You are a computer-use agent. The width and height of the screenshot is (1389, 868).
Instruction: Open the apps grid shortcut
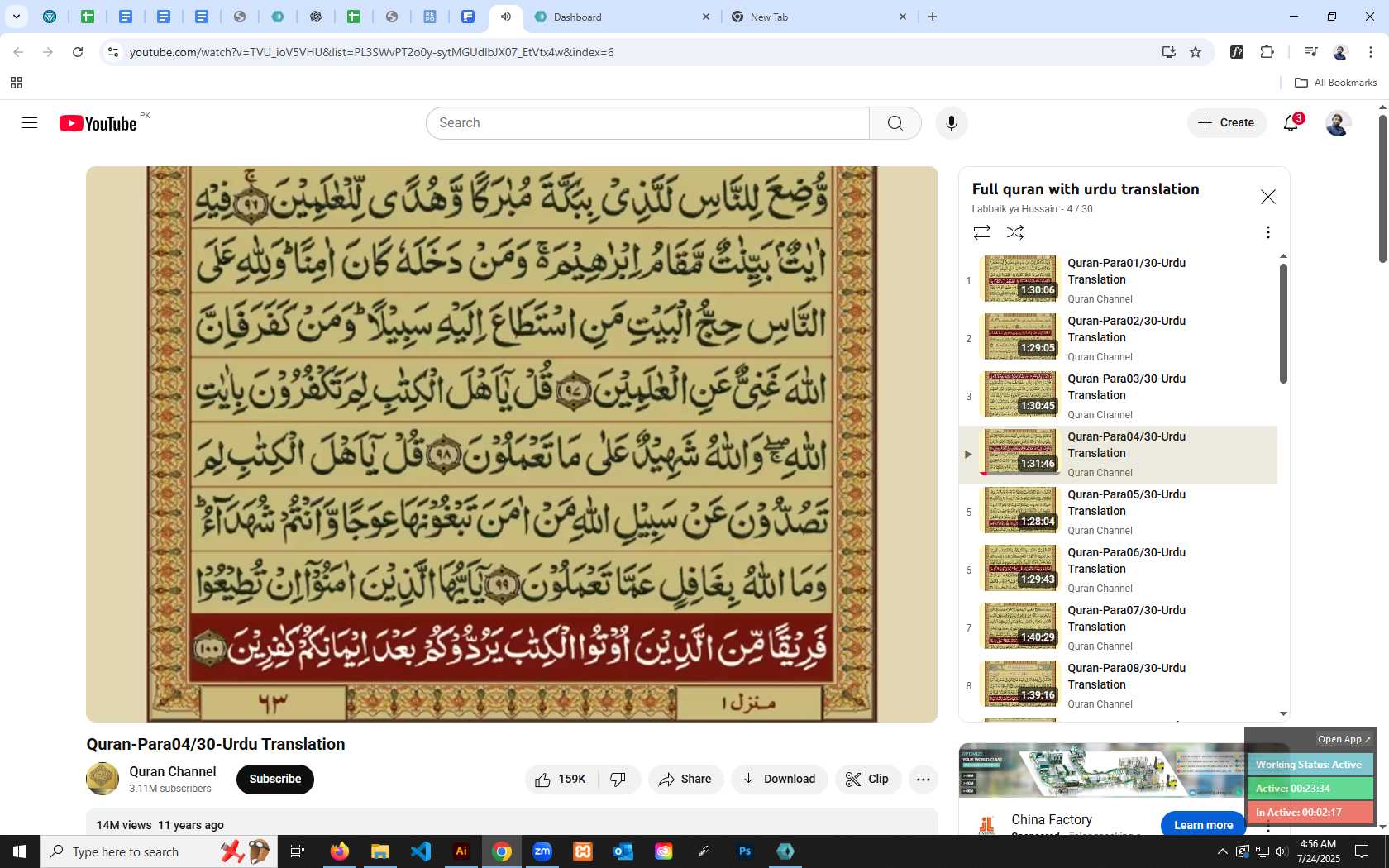coord(17,83)
